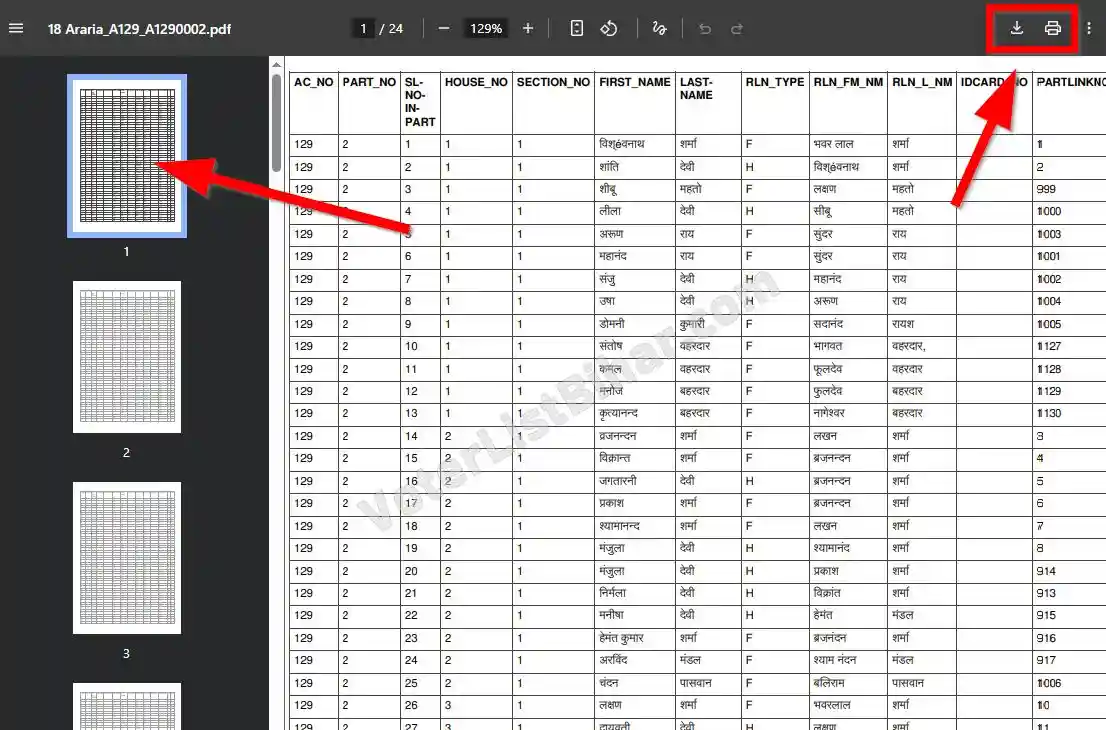The image size is (1106, 730).
Task: Click the page number input box
Action: (x=361, y=28)
